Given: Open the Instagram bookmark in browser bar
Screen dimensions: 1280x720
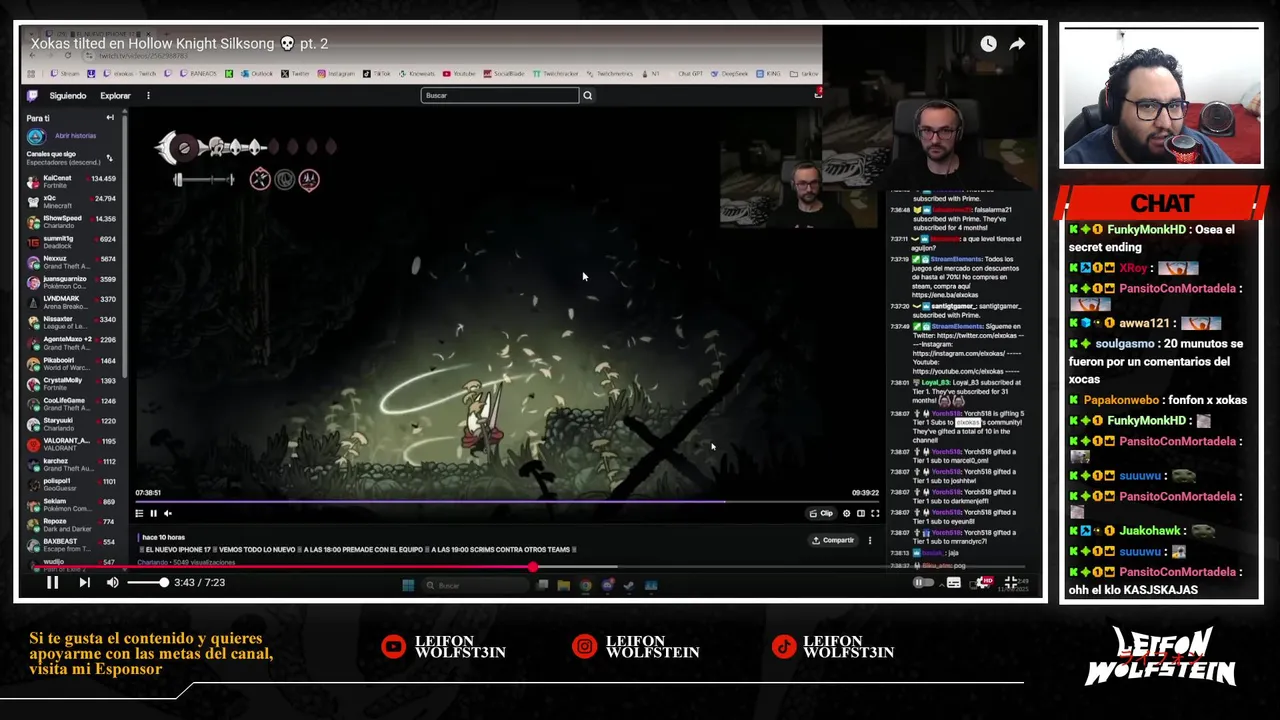Looking at the screenshot, I should 336,73.
